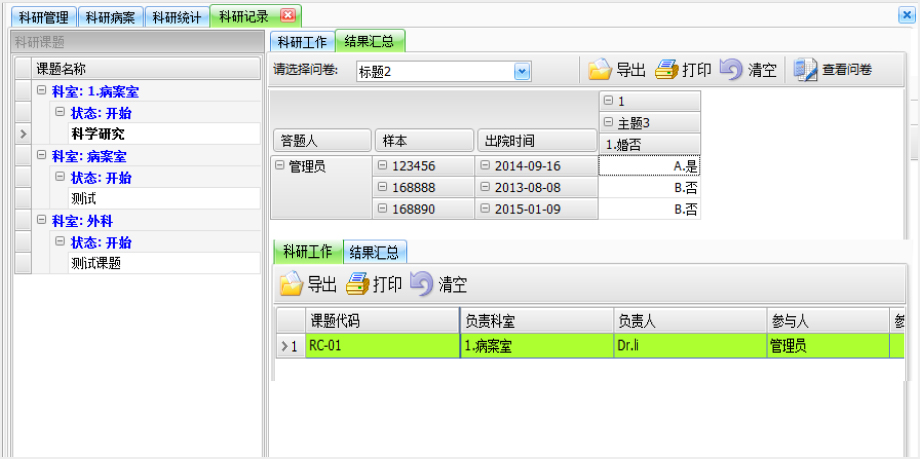Click the lower 清空 undo-arrow icon

pyautogui.click(x=422, y=284)
